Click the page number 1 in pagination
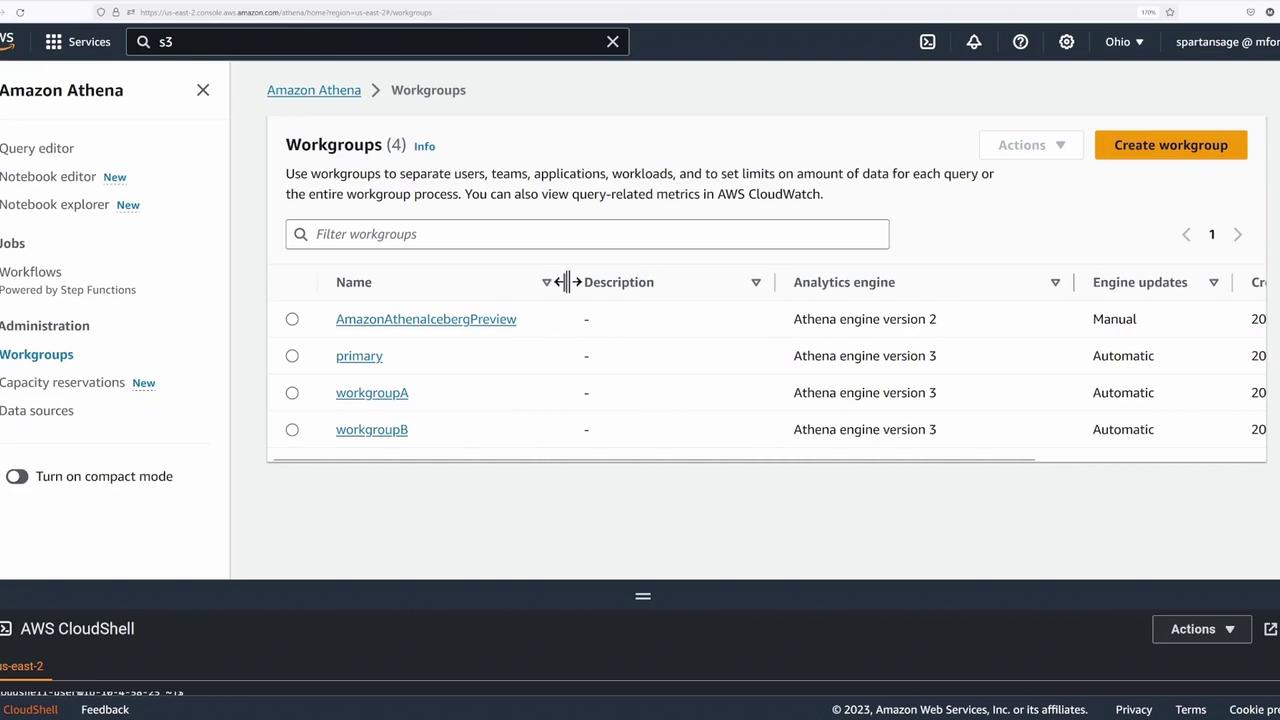Viewport: 1280px width, 720px height. click(1212, 234)
